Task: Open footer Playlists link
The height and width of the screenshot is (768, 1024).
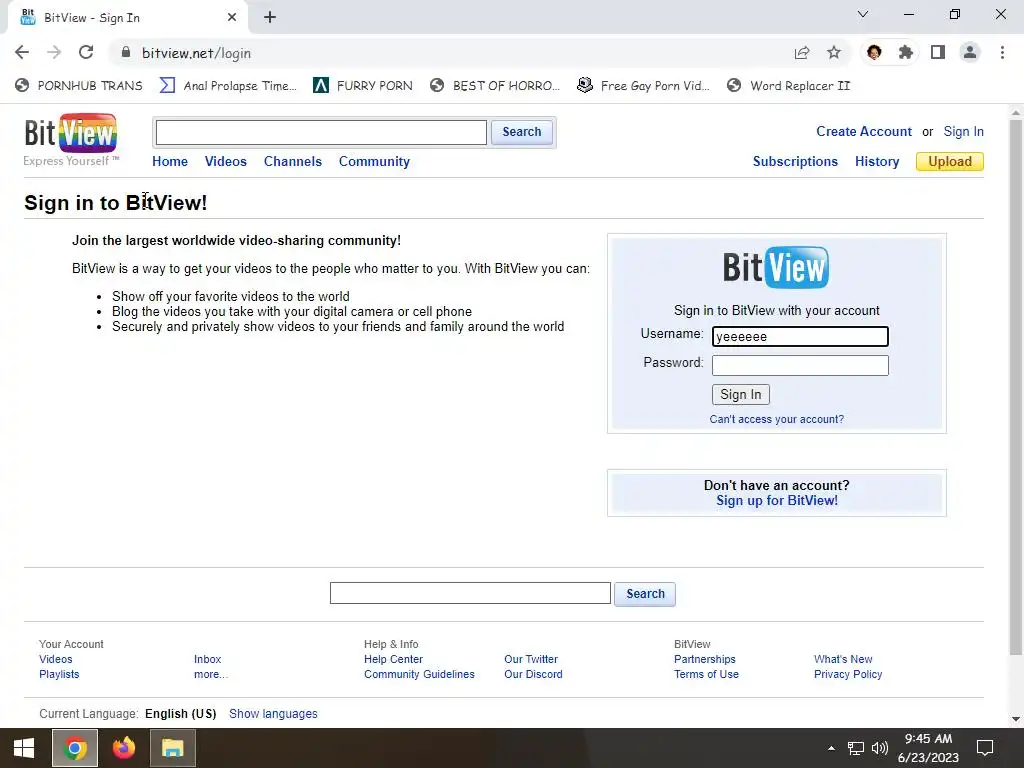Action: [59, 674]
